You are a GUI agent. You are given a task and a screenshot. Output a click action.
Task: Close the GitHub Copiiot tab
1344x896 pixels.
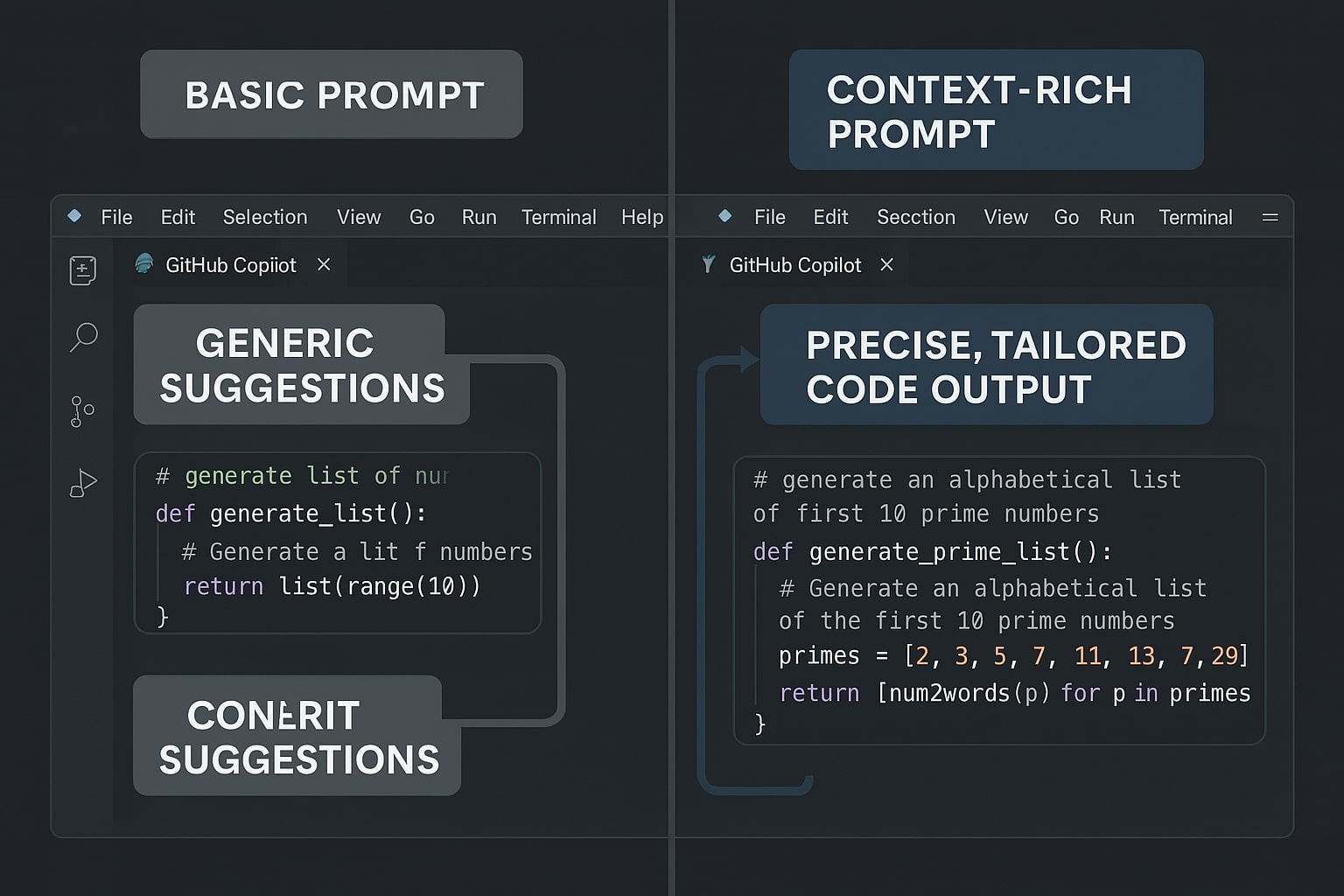click(323, 264)
